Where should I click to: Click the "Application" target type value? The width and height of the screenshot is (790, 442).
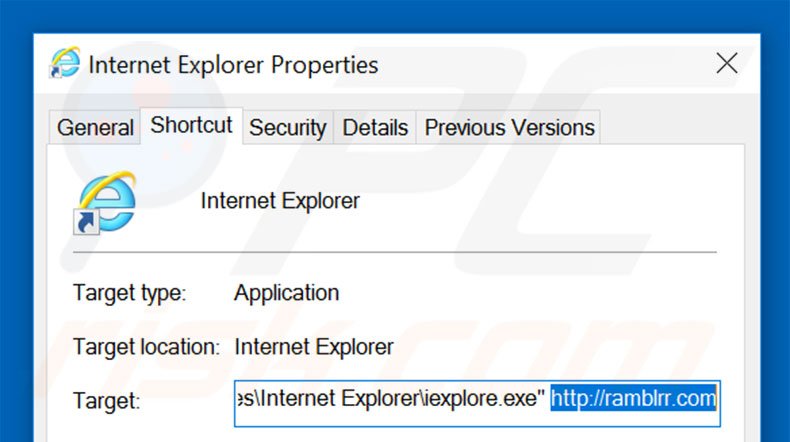coord(286,294)
